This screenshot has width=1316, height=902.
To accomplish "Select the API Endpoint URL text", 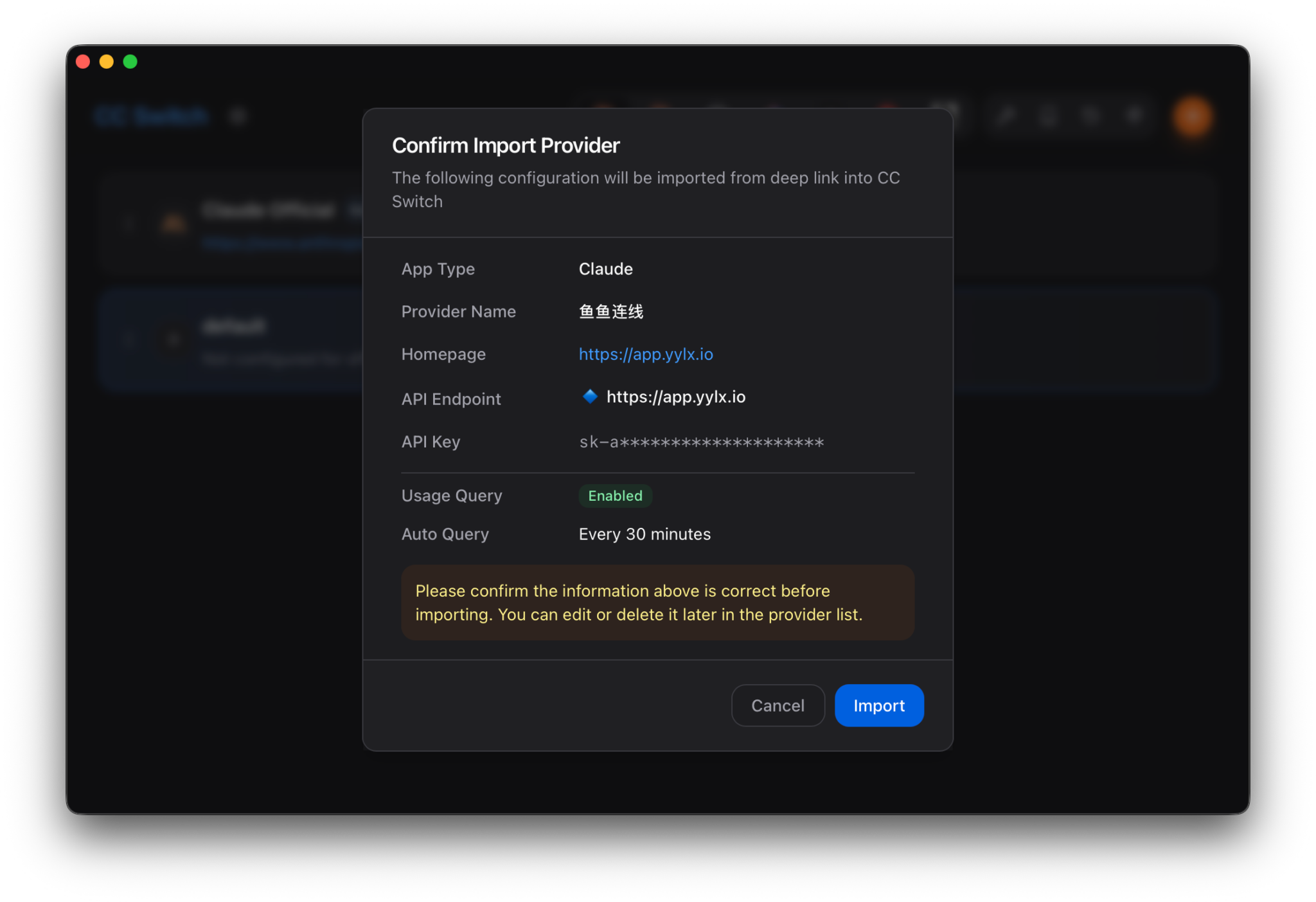I will point(676,397).
